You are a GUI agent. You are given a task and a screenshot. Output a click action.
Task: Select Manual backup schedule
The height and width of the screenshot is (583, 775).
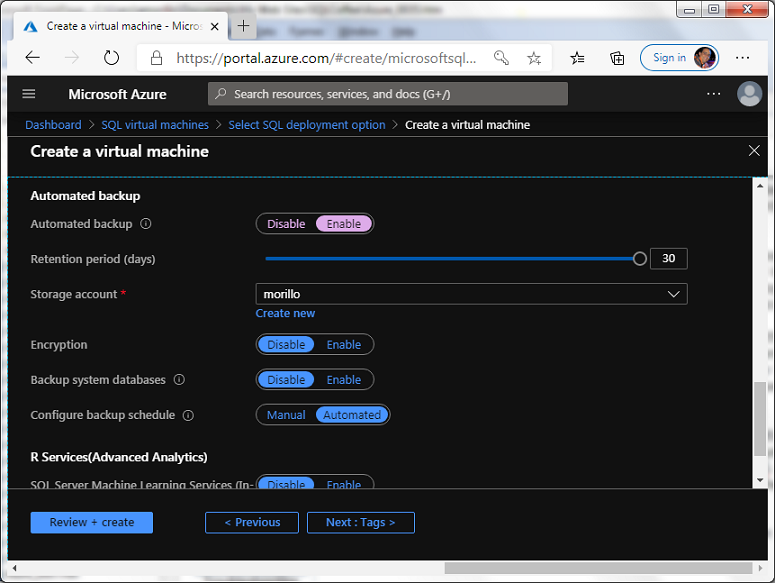286,415
